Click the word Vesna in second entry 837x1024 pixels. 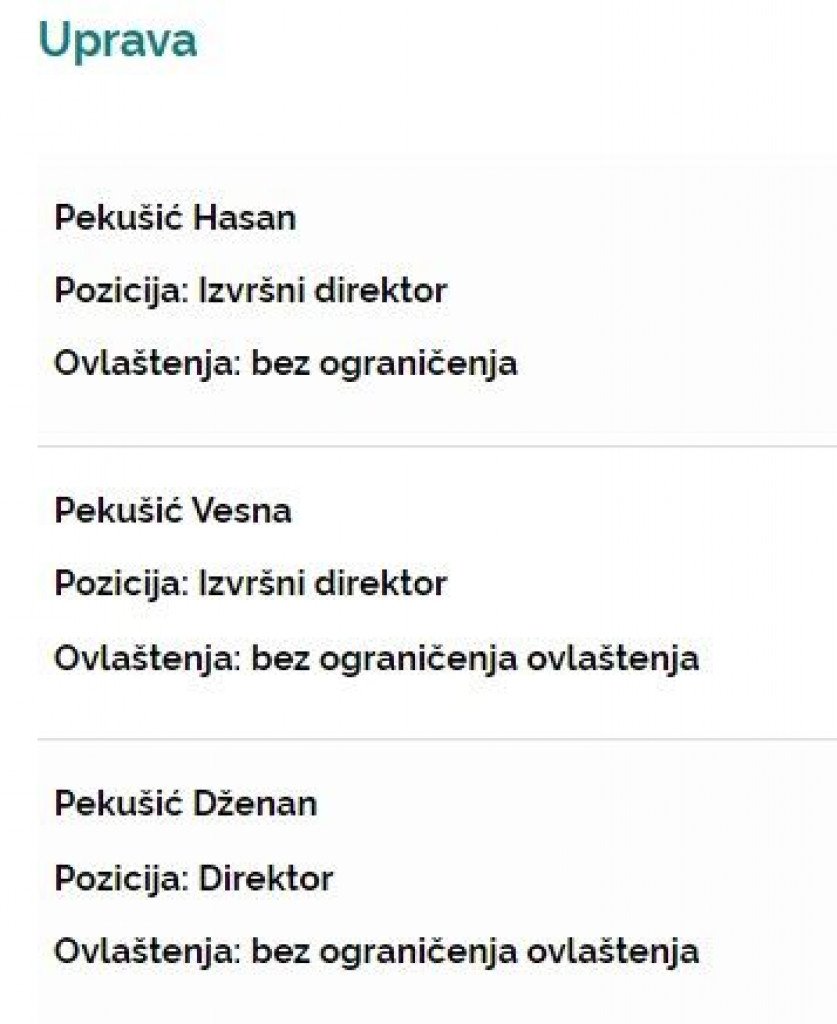(242, 511)
